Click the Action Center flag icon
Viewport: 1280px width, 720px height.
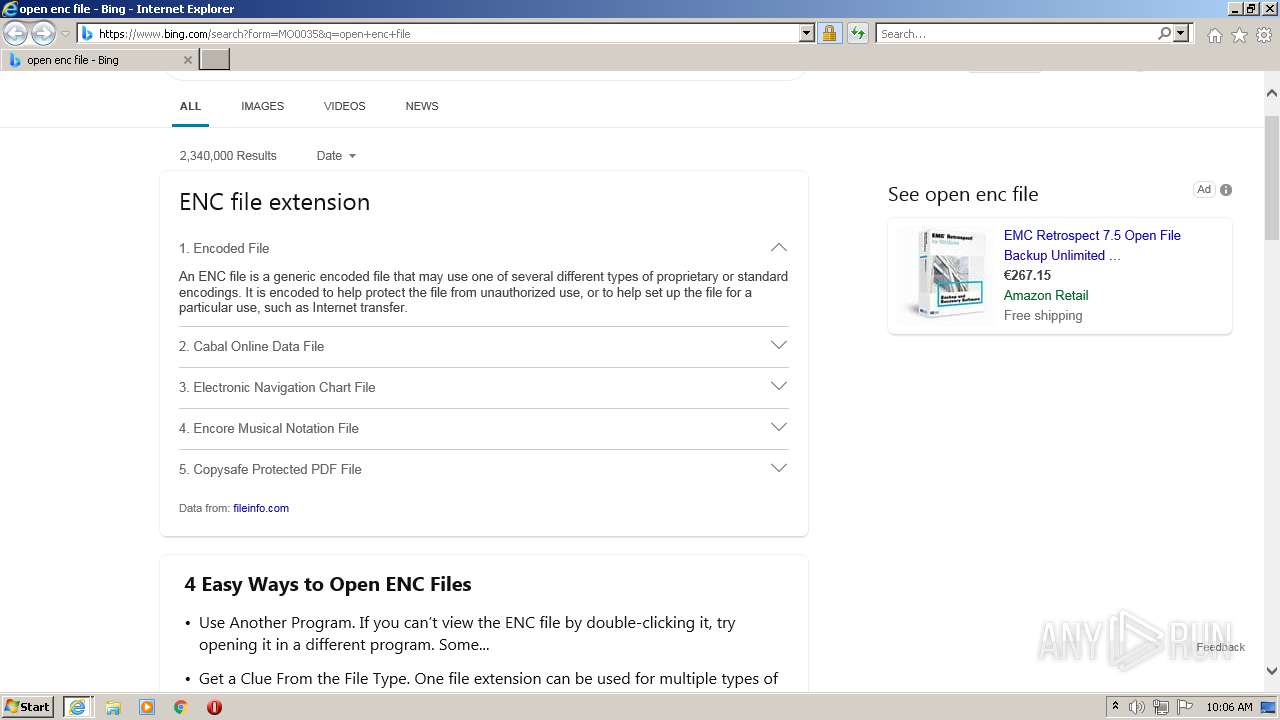coord(1185,707)
